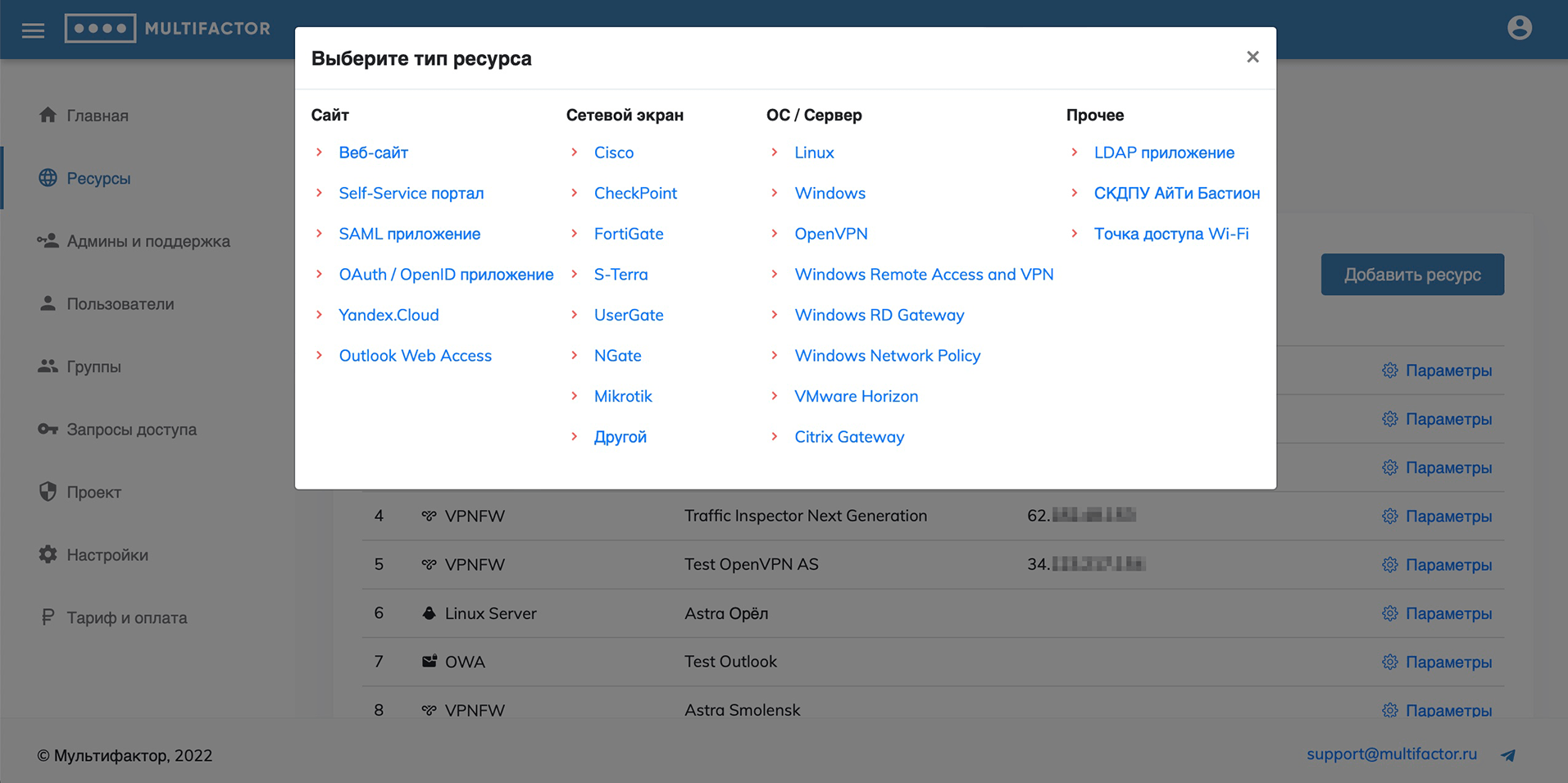Click the home icon next to Главная
The image size is (1568, 783).
click(48, 115)
